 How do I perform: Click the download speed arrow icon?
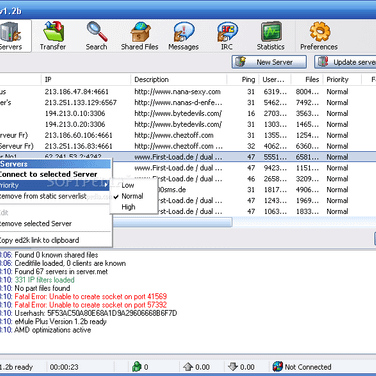[x=233, y=367]
